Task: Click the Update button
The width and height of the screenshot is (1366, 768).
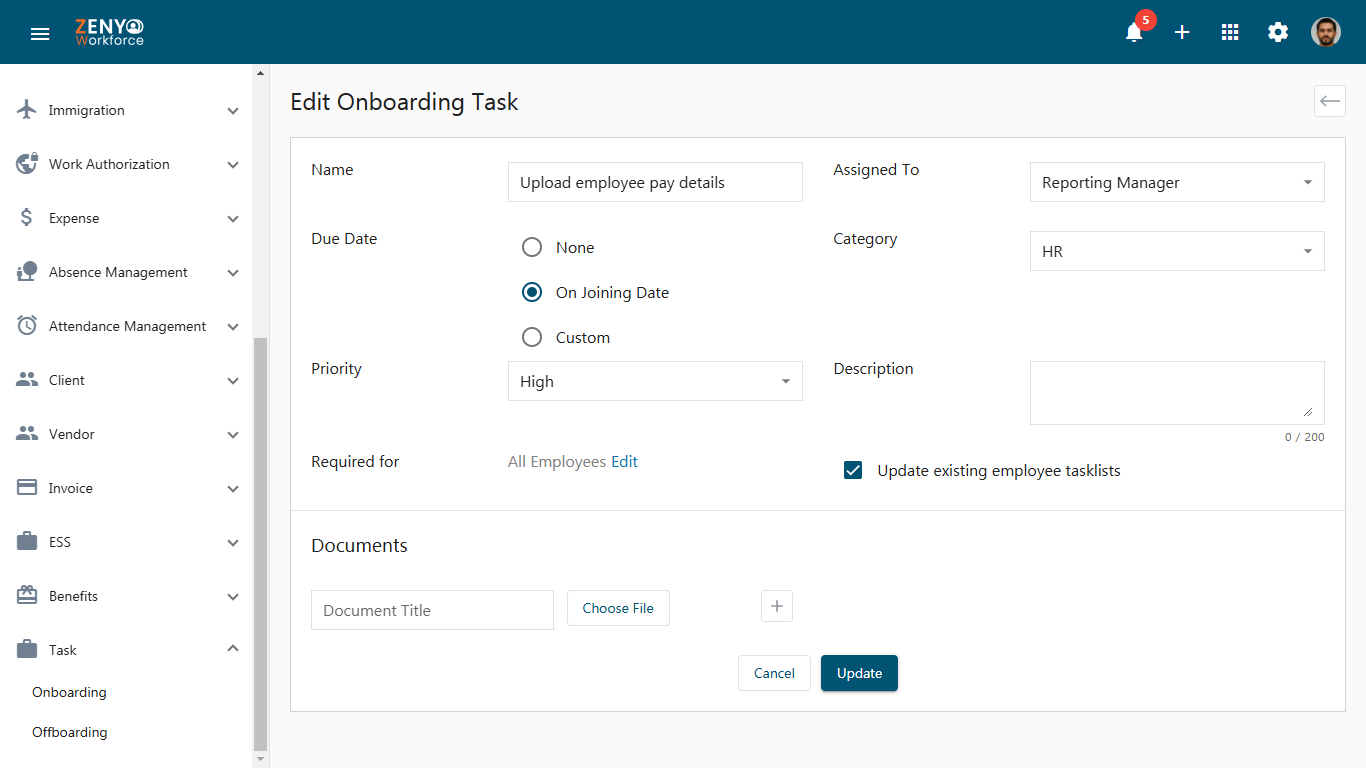Action: 859,673
